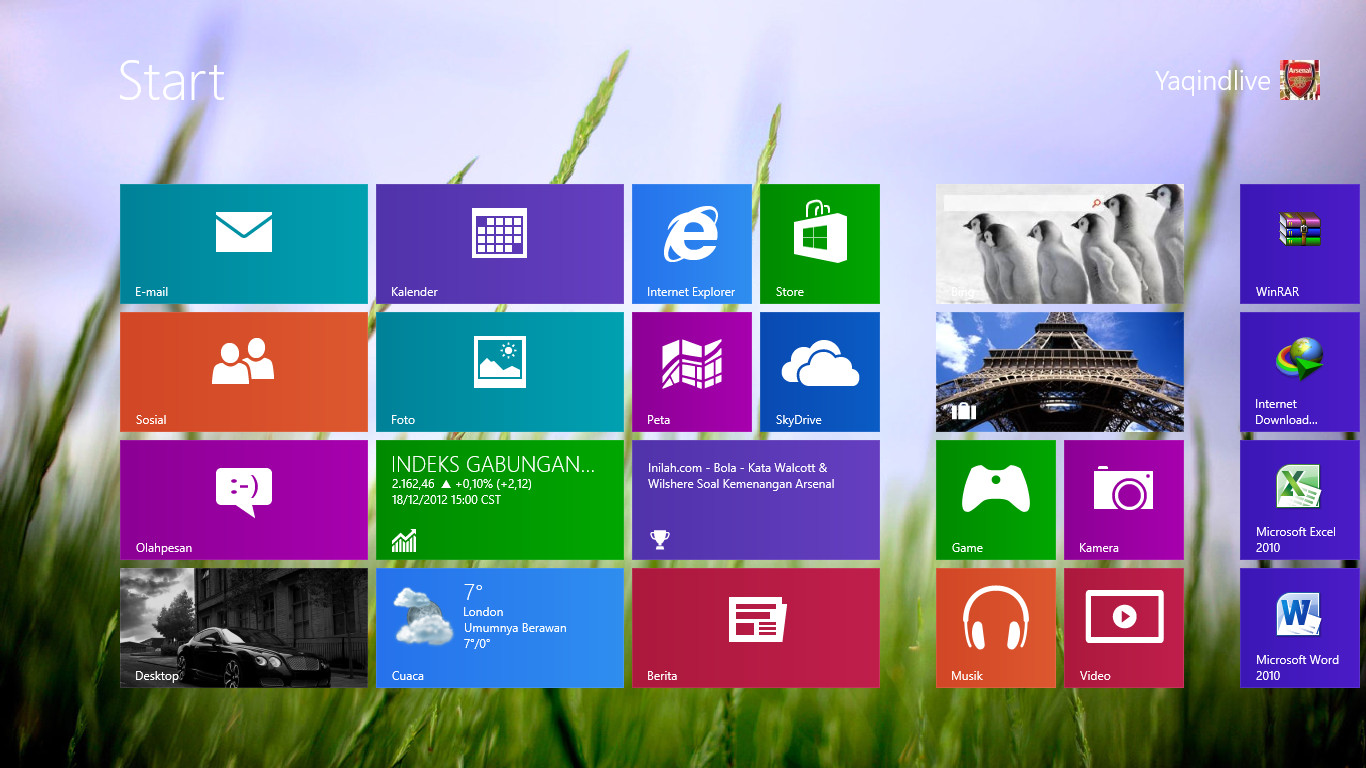The width and height of the screenshot is (1366, 768).
Task: Open the Kalender app
Action: tap(500, 243)
